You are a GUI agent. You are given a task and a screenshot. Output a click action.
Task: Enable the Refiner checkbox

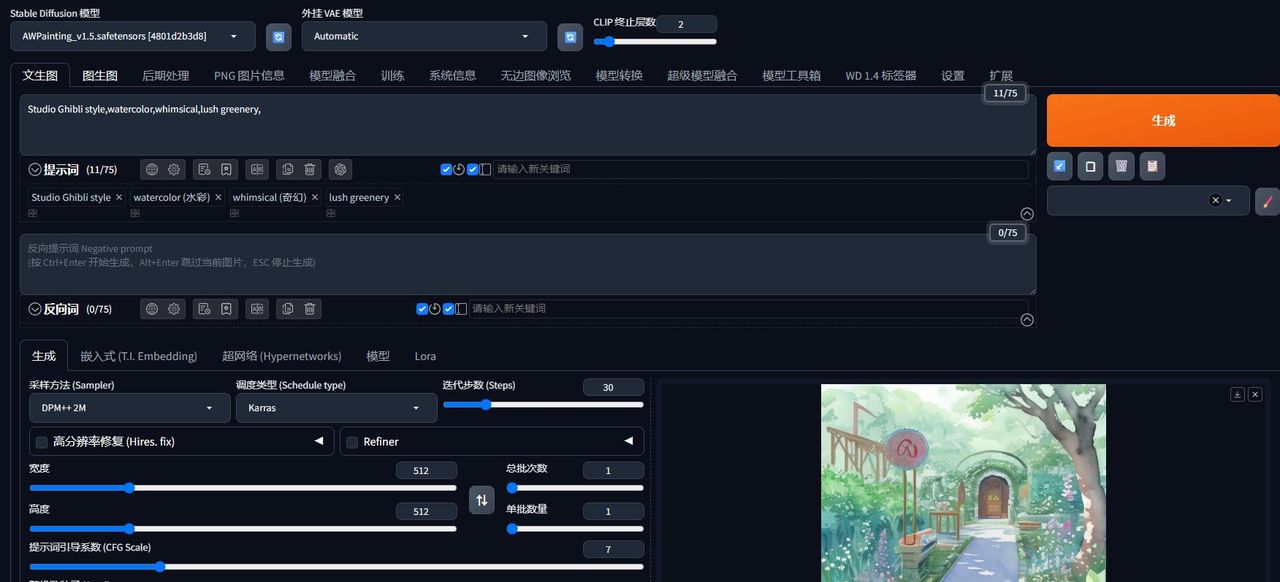tap(351, 441)
